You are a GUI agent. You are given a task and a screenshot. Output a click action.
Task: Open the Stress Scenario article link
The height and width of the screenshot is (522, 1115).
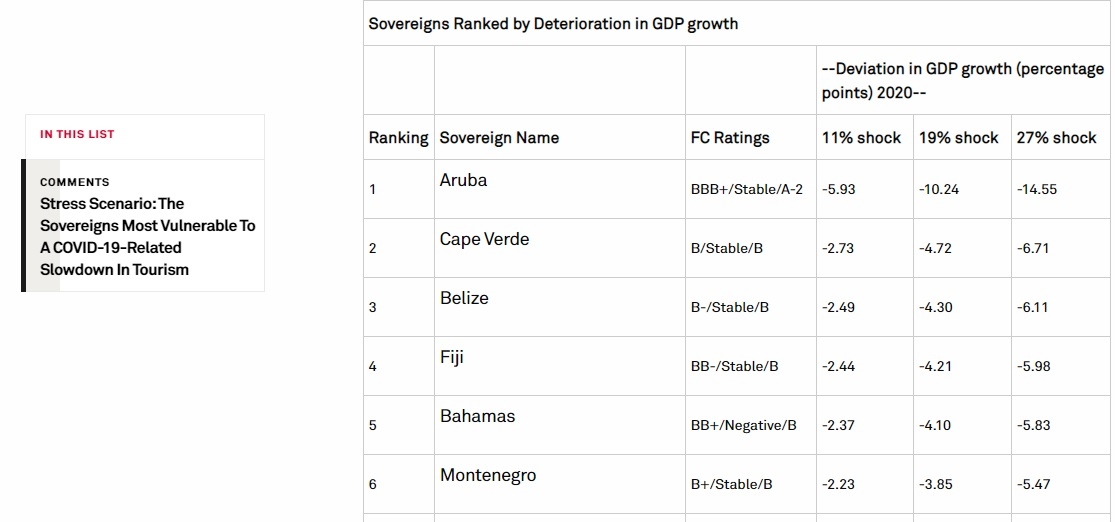click(147, 236)
